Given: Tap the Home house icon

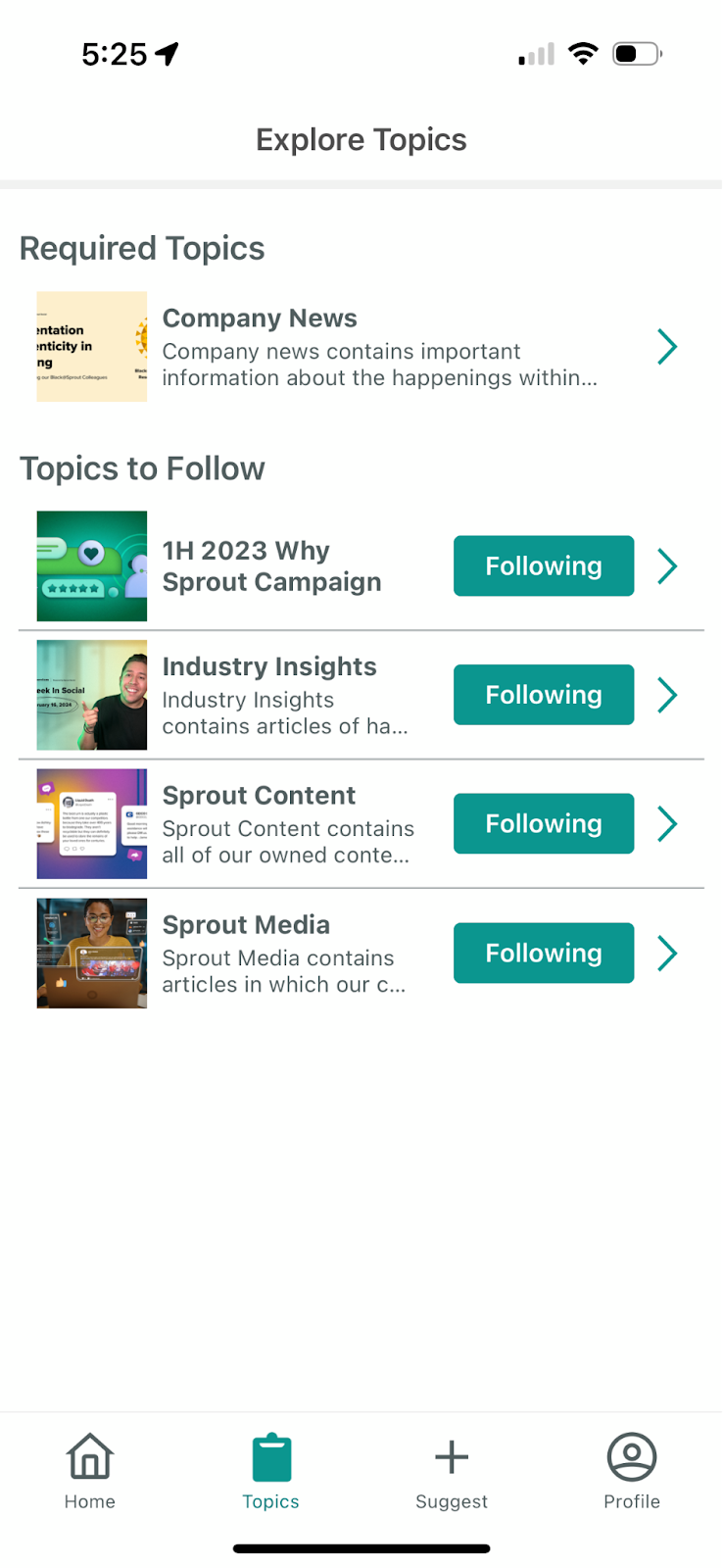Looking at the screenshot, I should [90, 1456].
